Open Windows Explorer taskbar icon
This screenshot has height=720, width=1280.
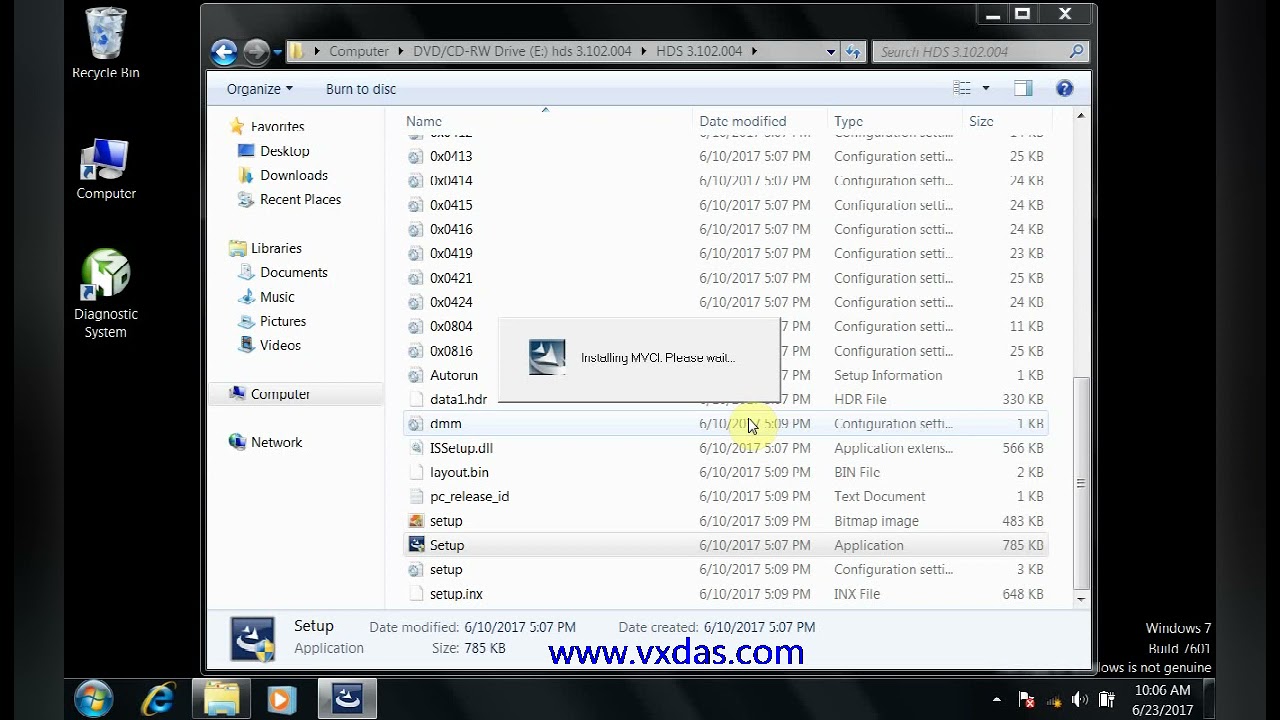tap(221, 698)
